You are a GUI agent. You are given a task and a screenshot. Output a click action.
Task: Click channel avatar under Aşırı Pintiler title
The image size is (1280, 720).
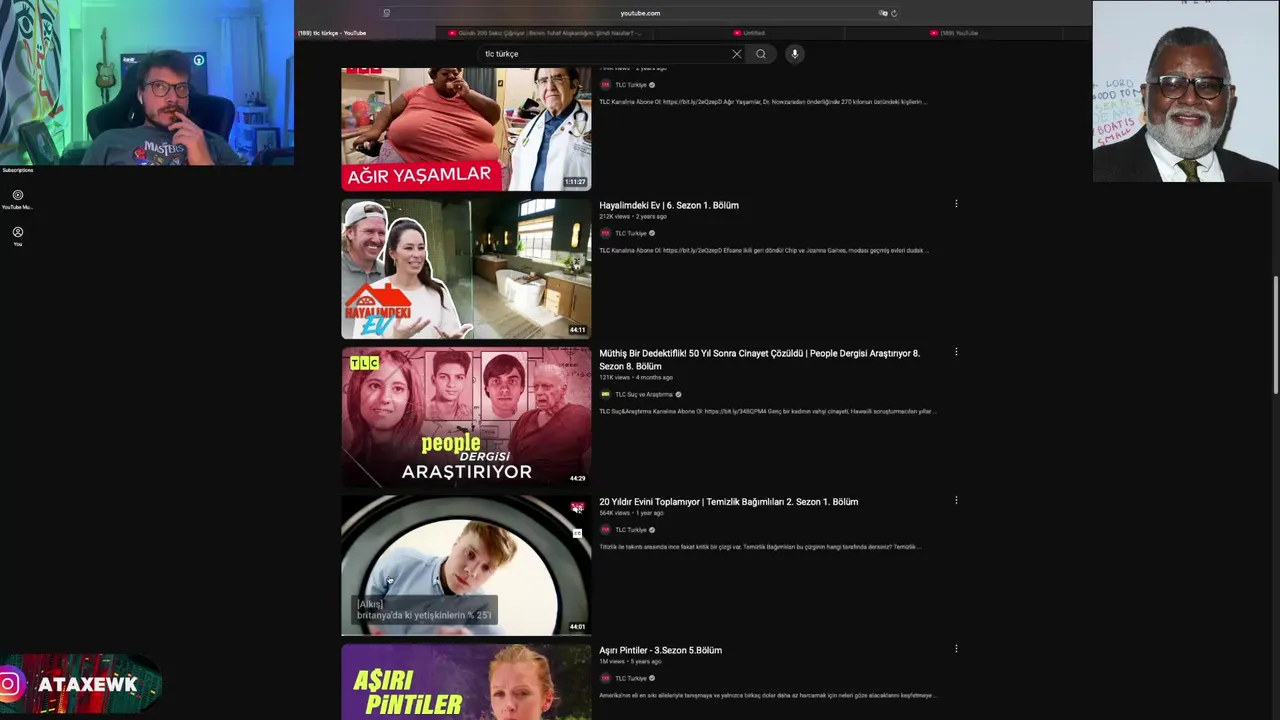coord(605,678)
